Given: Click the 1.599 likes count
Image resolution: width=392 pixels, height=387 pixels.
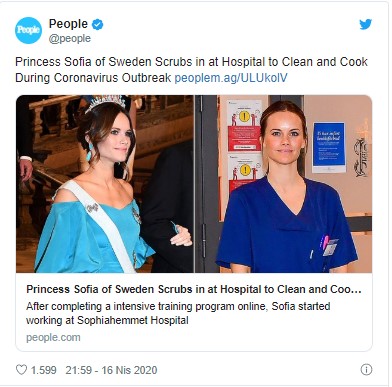Looking at the screenshot, I should (x=44, y=370).
